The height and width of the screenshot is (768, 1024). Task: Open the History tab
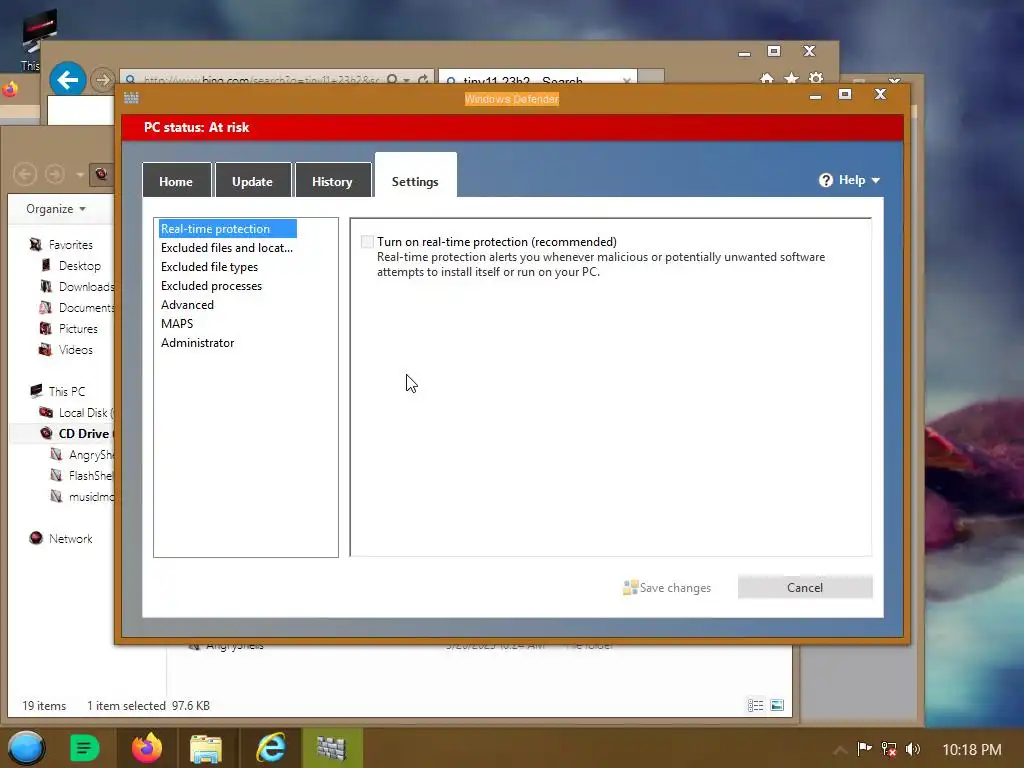click(332, 181)
